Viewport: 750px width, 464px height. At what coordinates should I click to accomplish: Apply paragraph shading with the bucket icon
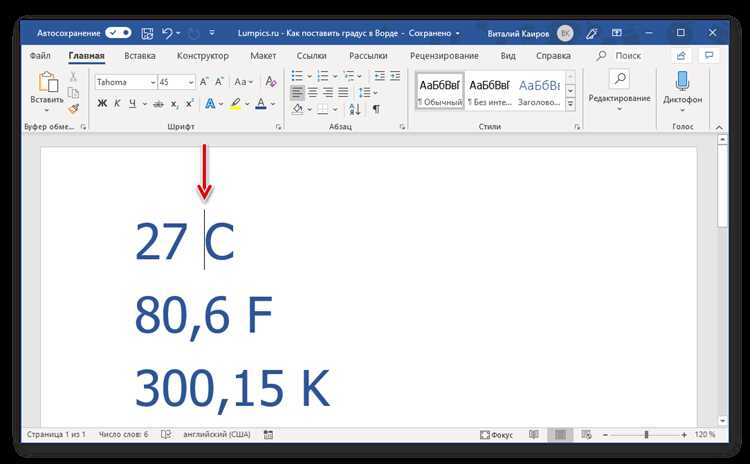click(x=298, y=109)
